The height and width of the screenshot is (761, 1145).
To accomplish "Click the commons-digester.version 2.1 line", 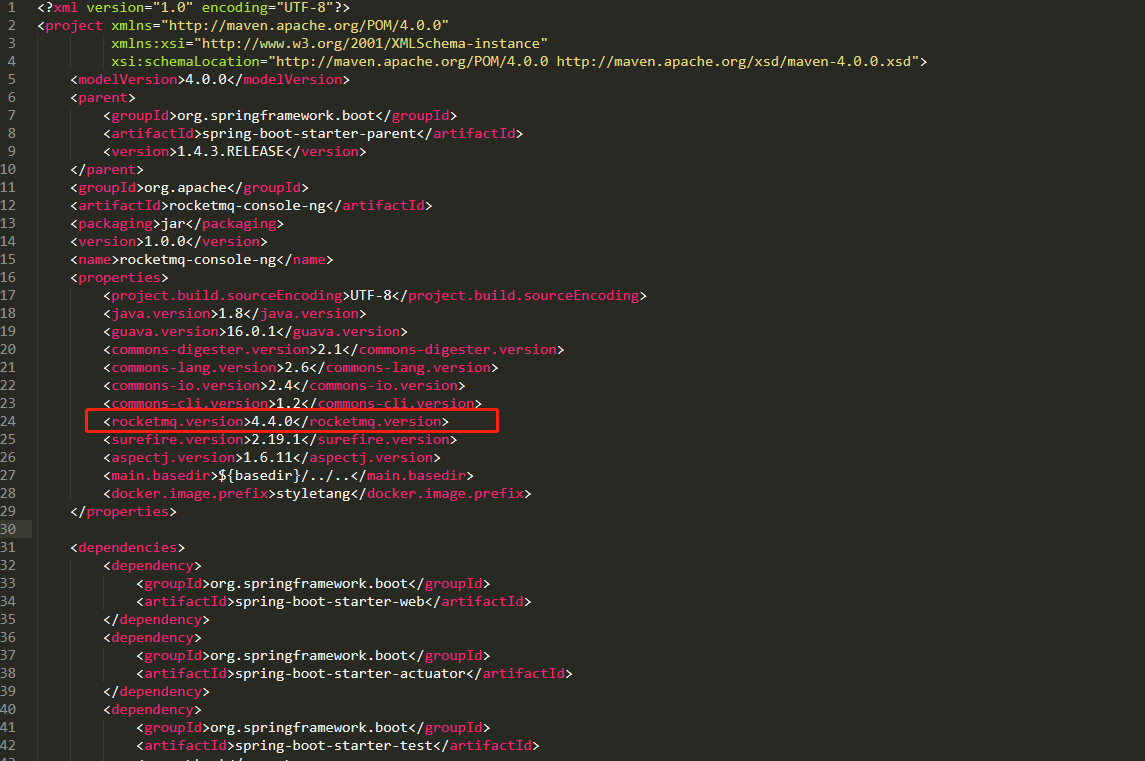I will 334,350.
